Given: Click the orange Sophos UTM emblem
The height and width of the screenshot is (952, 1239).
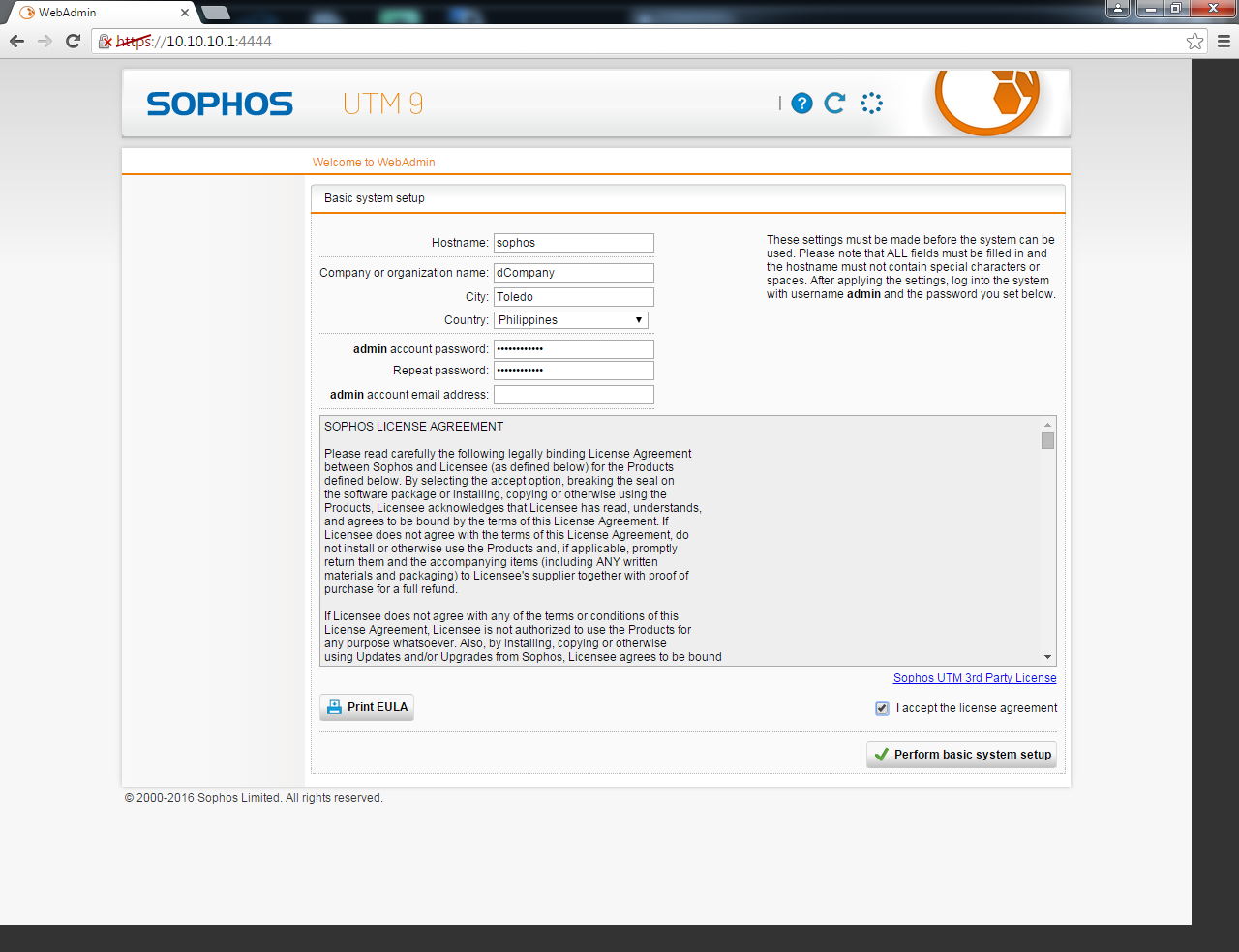Looking at the screenshot, I should (987, 101).
